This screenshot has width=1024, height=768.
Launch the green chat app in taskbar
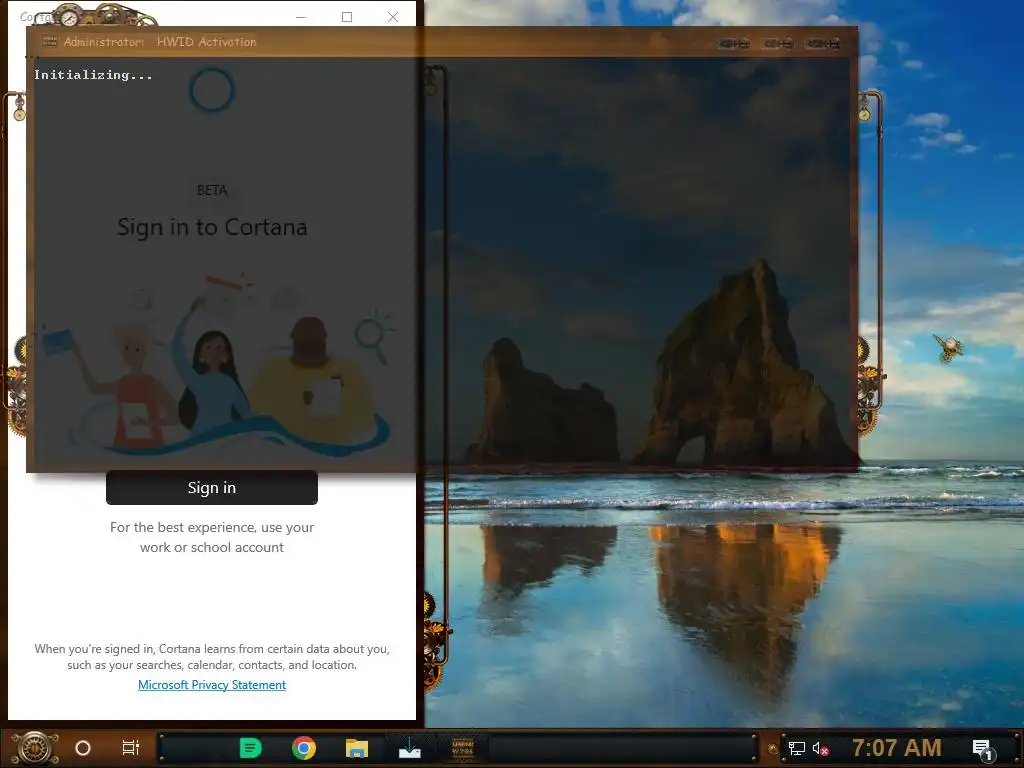pos(250,748)
